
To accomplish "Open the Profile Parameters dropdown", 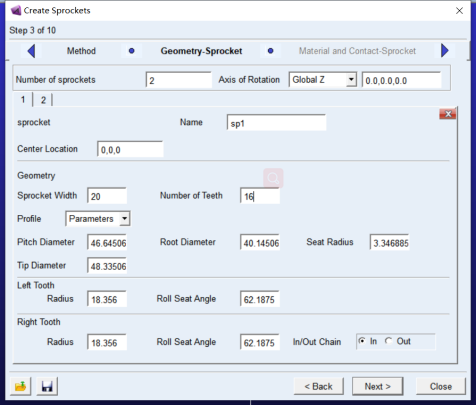I will tap(124, 219).
